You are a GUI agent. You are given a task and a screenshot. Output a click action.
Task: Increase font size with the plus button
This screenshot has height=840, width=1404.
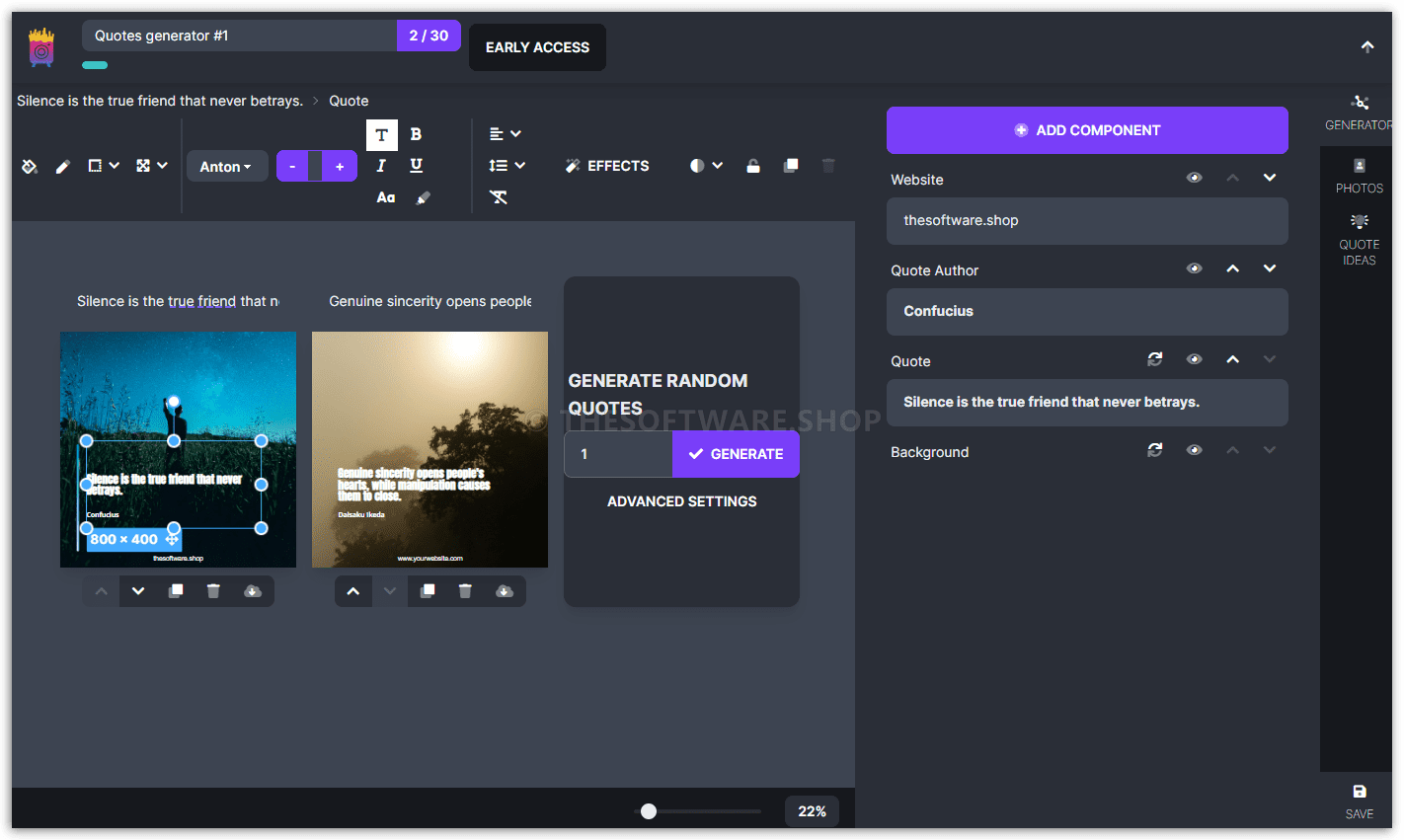tap(340, 166)
